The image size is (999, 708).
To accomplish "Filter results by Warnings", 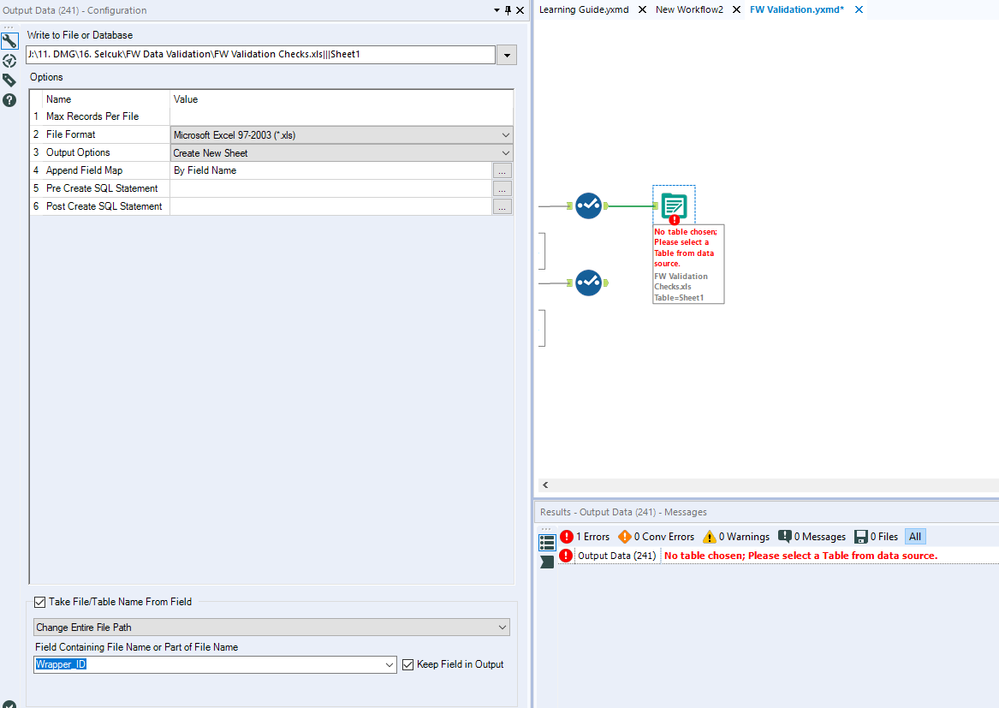I will click(736, 537).
